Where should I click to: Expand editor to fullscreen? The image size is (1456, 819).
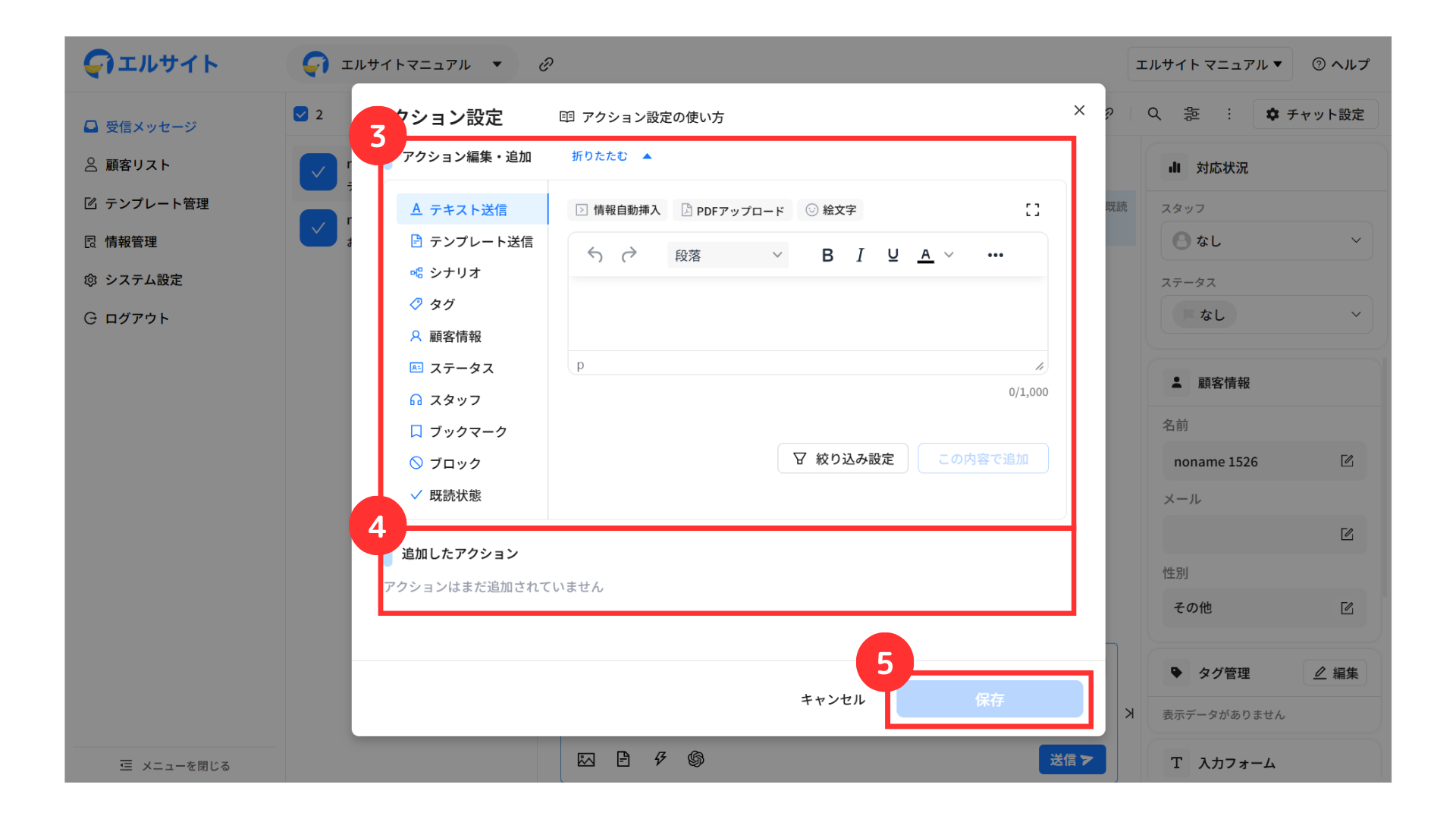coord(1032,210)
